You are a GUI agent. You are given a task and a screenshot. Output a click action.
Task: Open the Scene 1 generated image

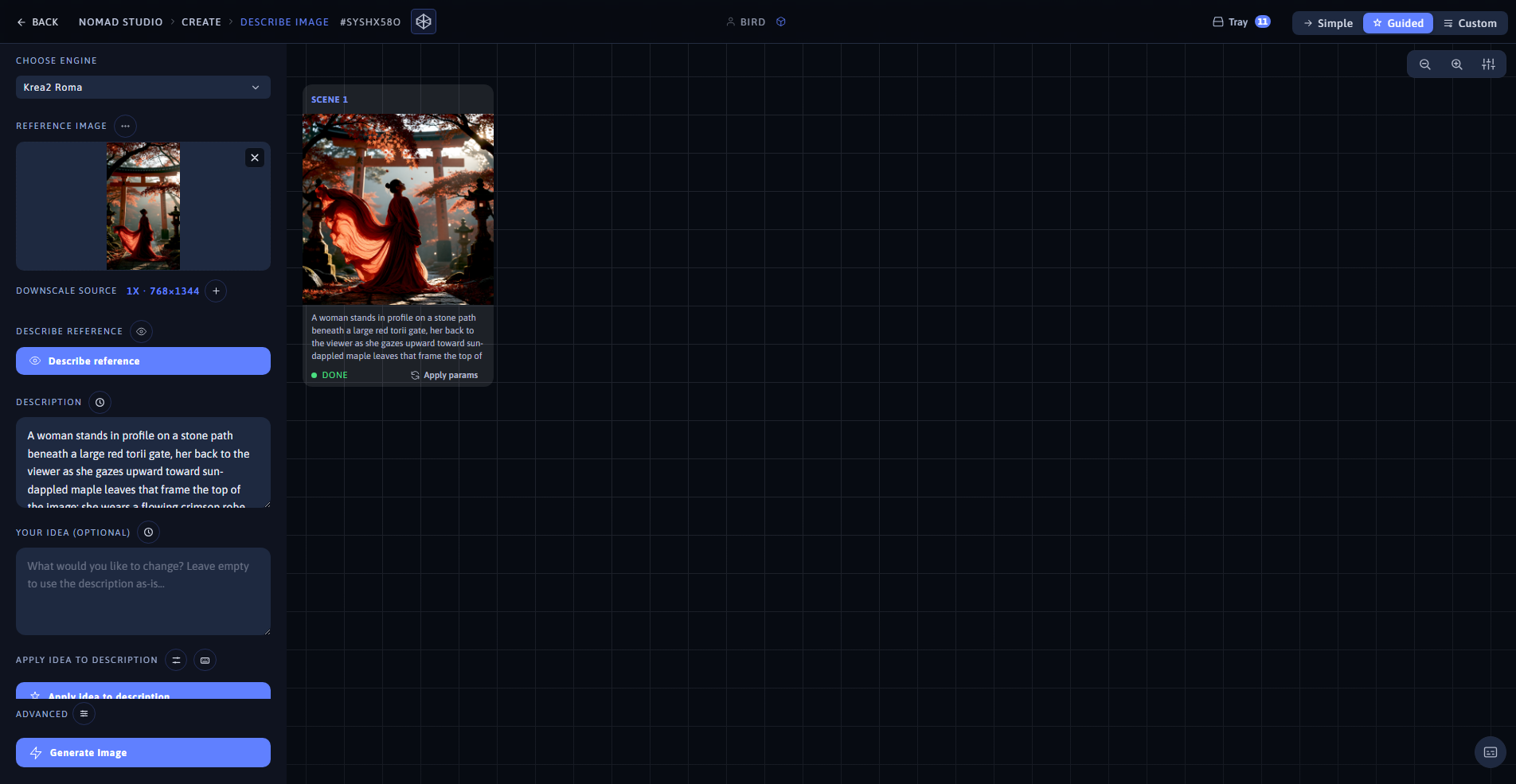coord(398,209)
